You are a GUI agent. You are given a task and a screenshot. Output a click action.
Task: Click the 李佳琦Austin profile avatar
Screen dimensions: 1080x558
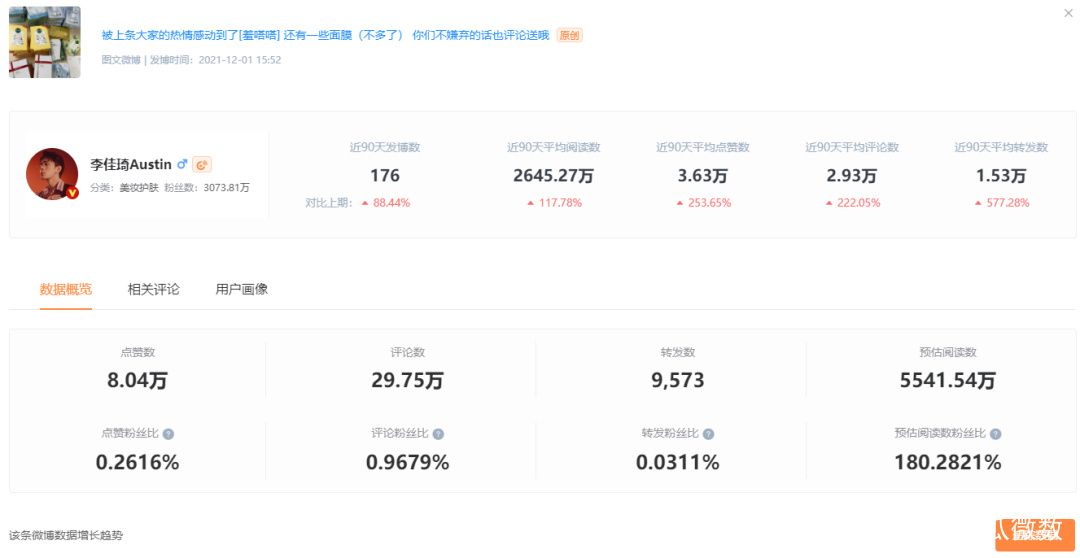tap(52, 174)
